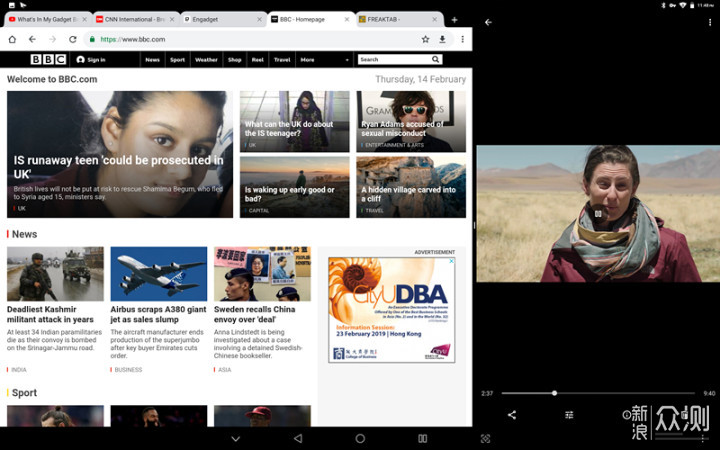Tap the screenshot capture icon
The height and width of the screenshot is (450, 720).
click(485, 439)
